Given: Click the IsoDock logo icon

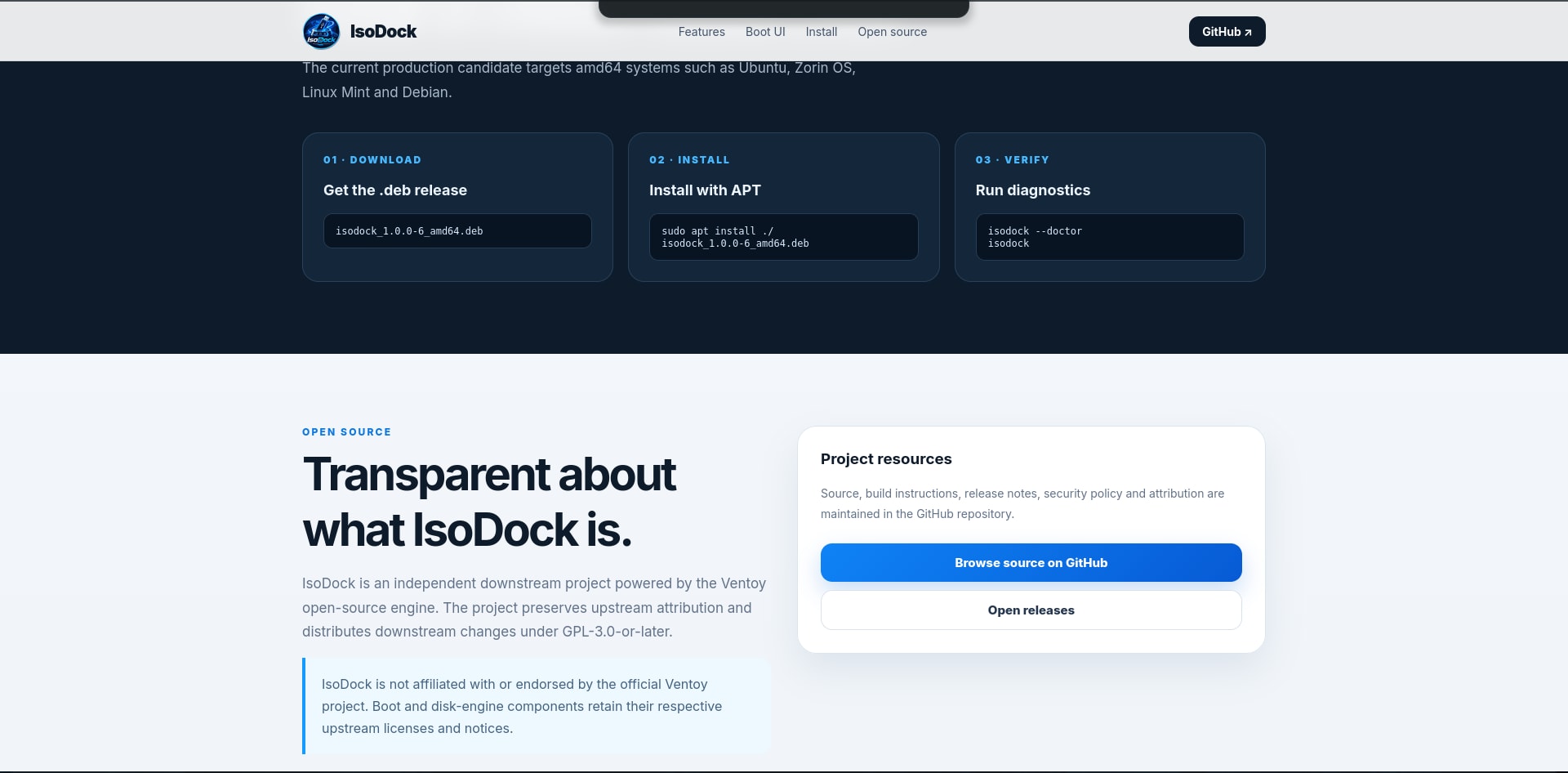Looking at the screenshot, I should 321,32.
